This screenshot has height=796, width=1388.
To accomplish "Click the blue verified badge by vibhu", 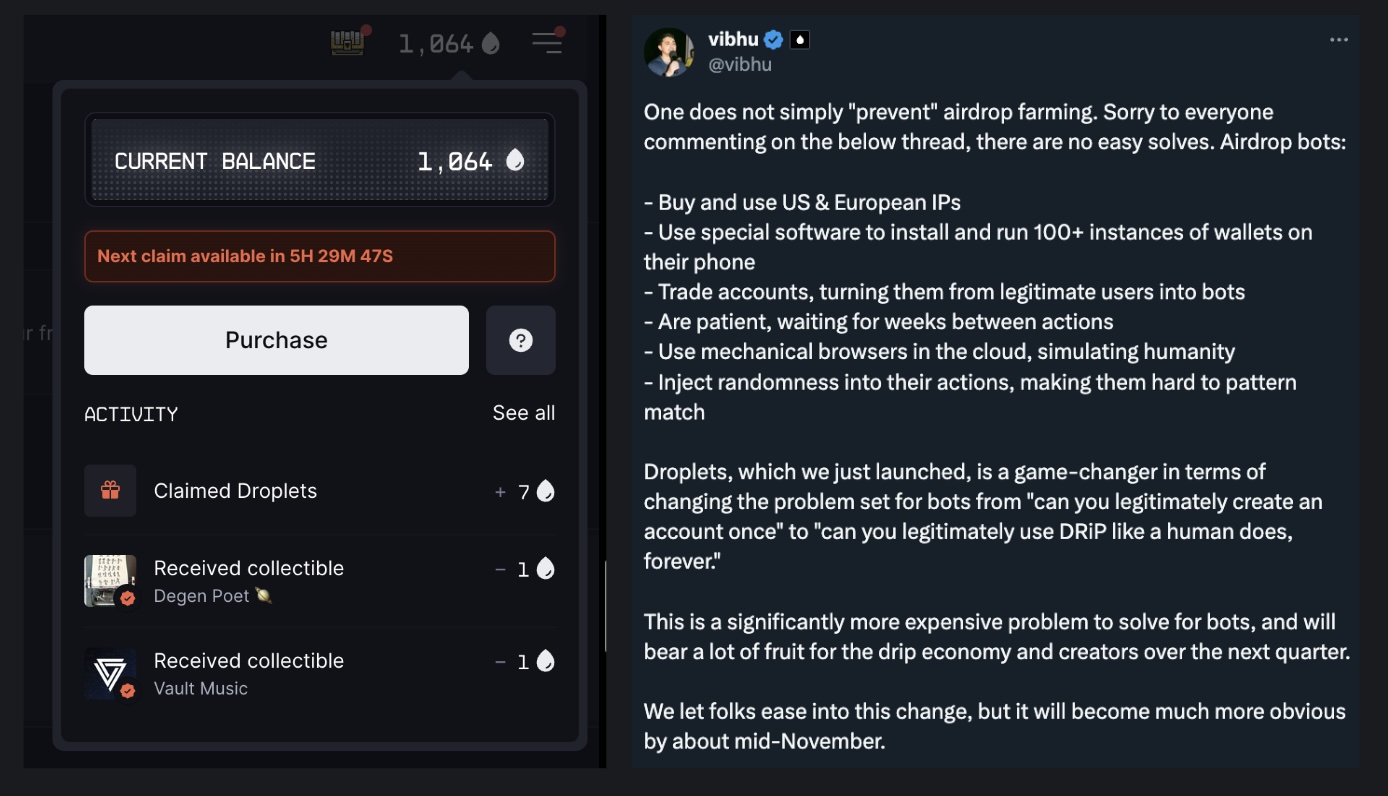I will pos(773,40).
